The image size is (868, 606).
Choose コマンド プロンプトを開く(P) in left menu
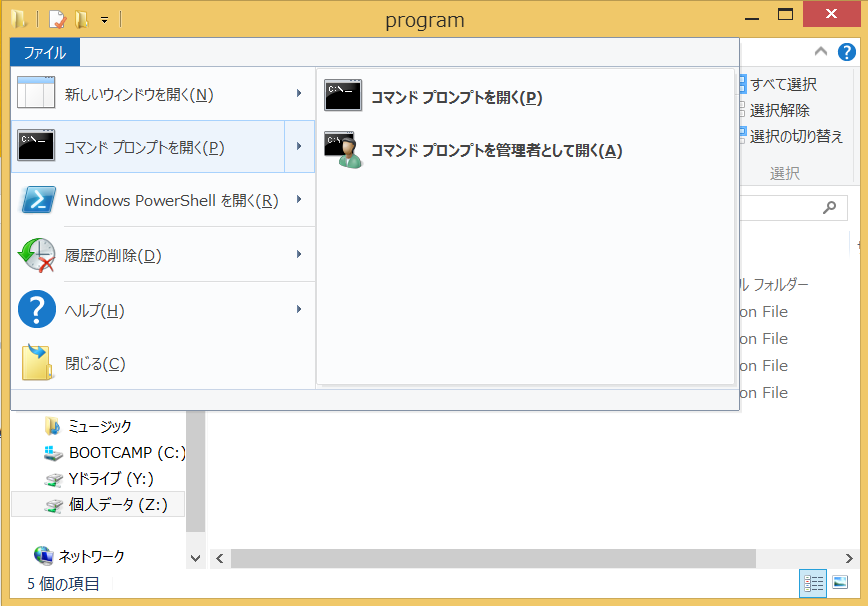148,147
